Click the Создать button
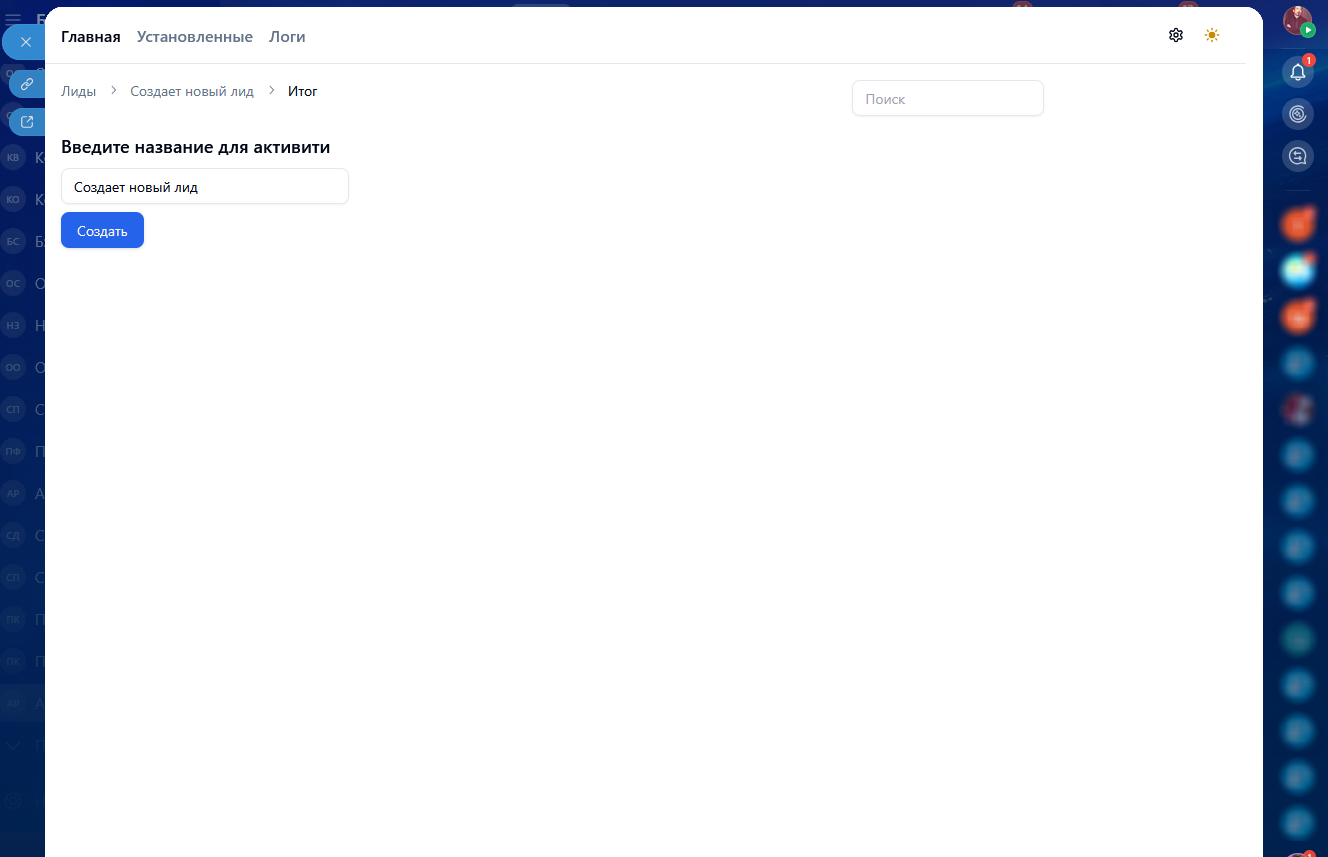The image size is (1328, 857). pos(102,231)
